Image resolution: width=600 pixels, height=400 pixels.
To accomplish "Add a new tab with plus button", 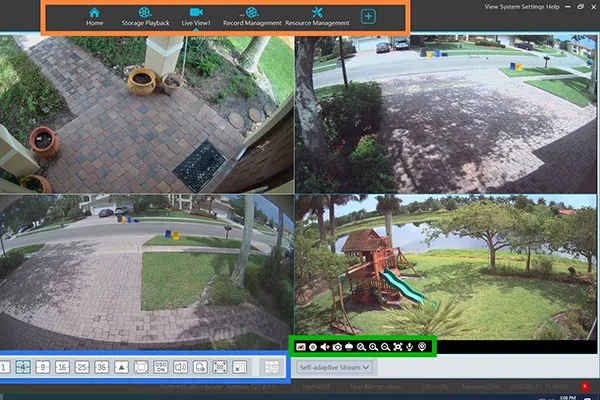I will 369,17.
